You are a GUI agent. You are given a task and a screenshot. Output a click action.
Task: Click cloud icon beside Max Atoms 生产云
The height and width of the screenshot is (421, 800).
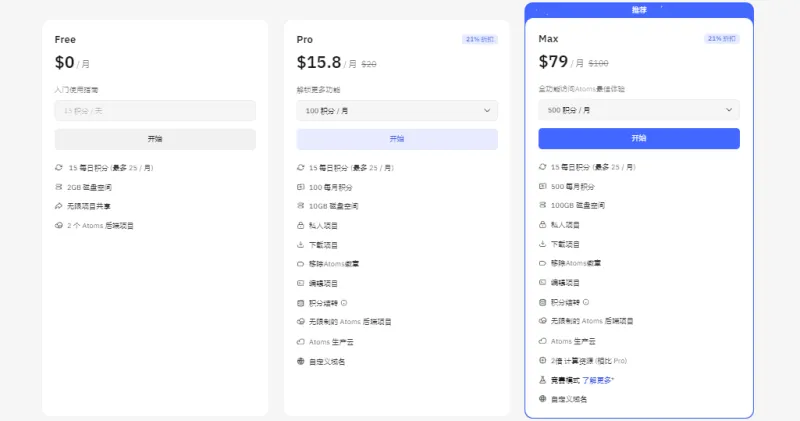542,341
